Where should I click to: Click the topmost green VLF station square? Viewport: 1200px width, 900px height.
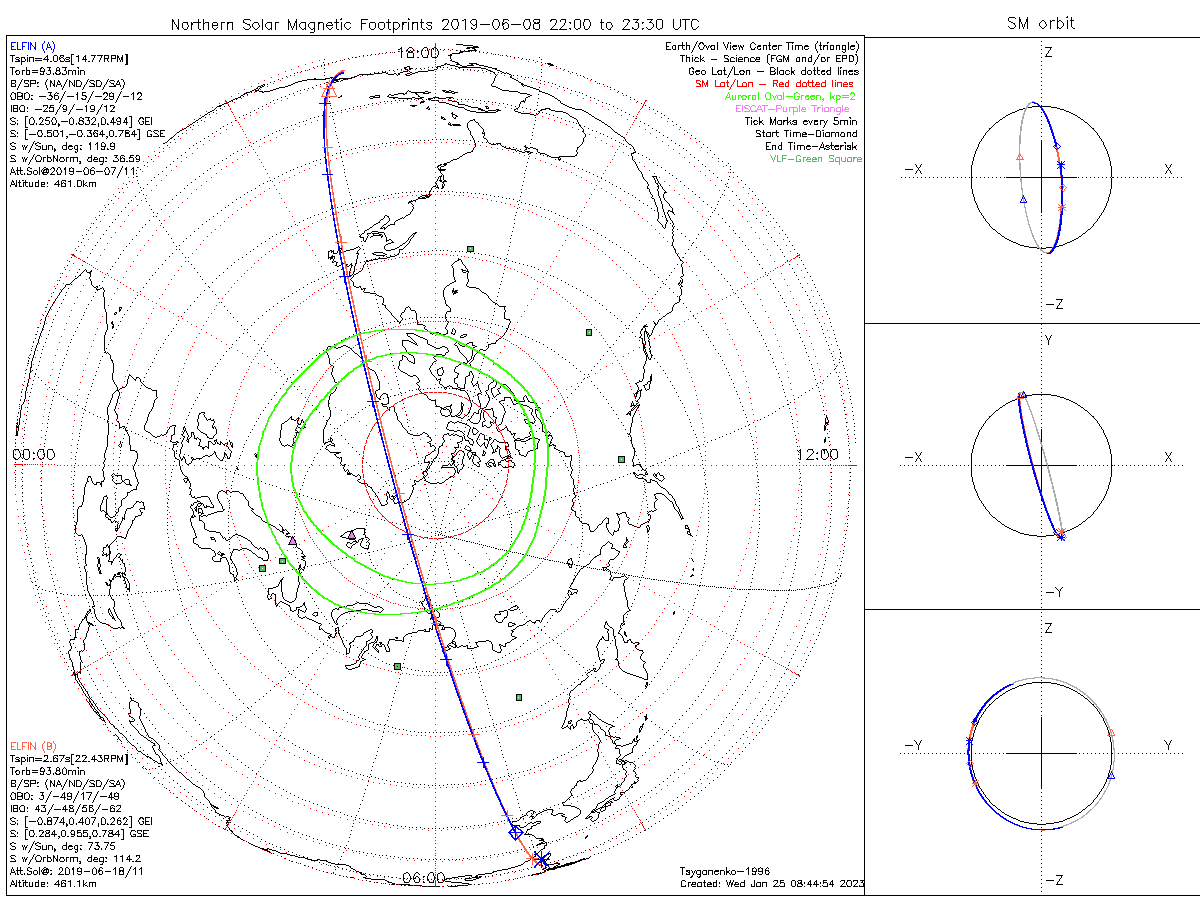tap(470, 249)
